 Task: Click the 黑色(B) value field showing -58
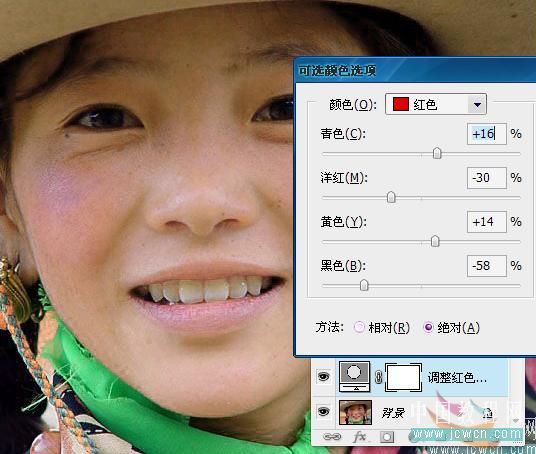pos(486,266)
